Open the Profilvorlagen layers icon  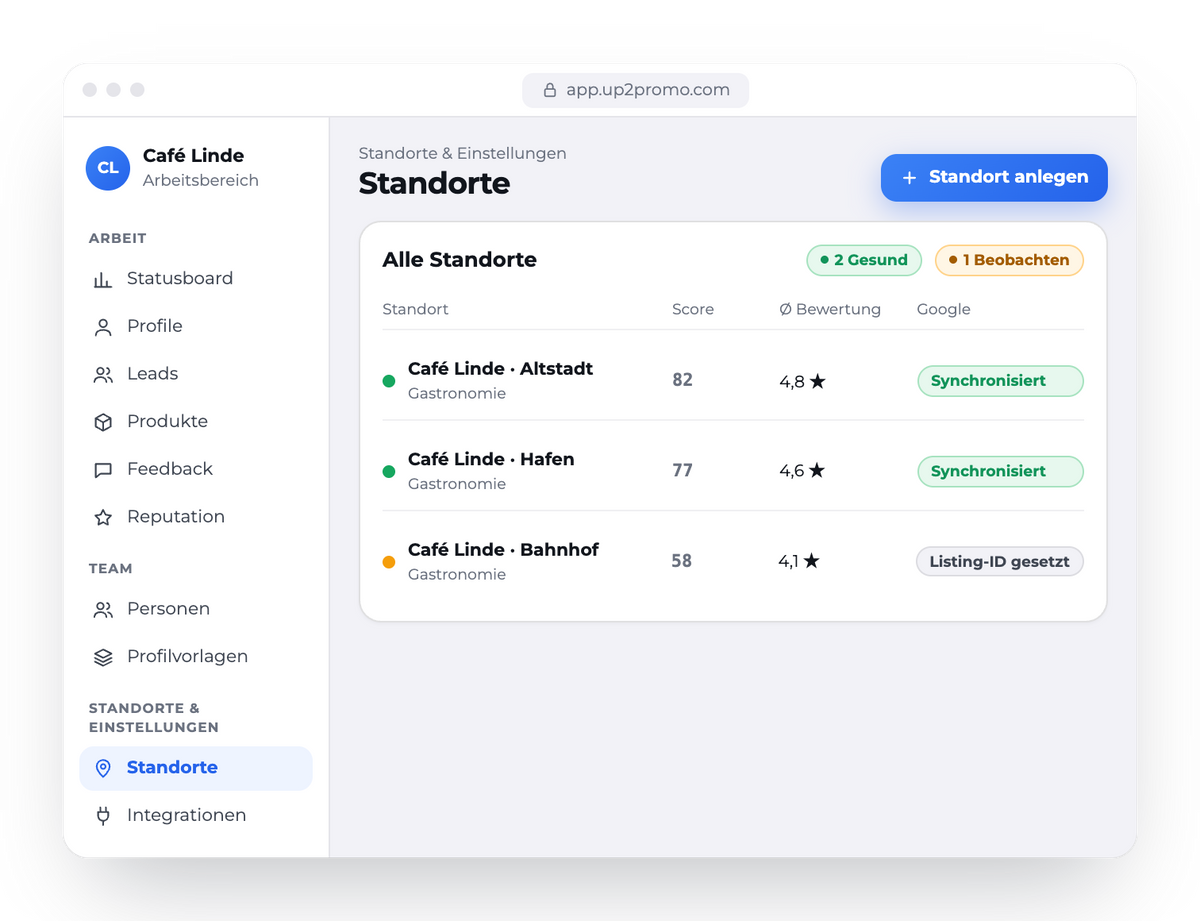(x=103, y=657)
